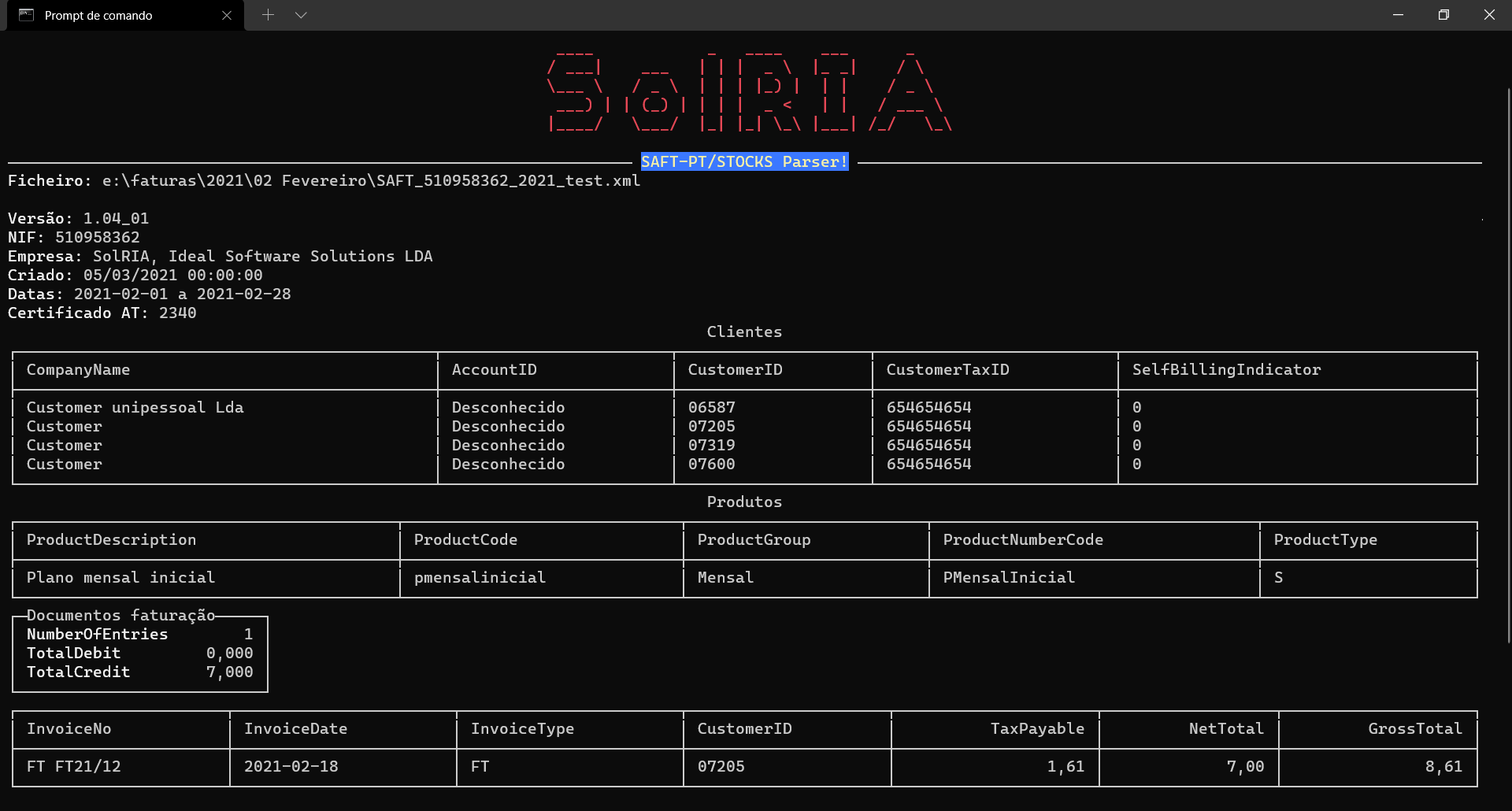The width and height of the screenshot is (1512, 811).
Task: Click the GrossTotal column header
Action: (1415, 728)
